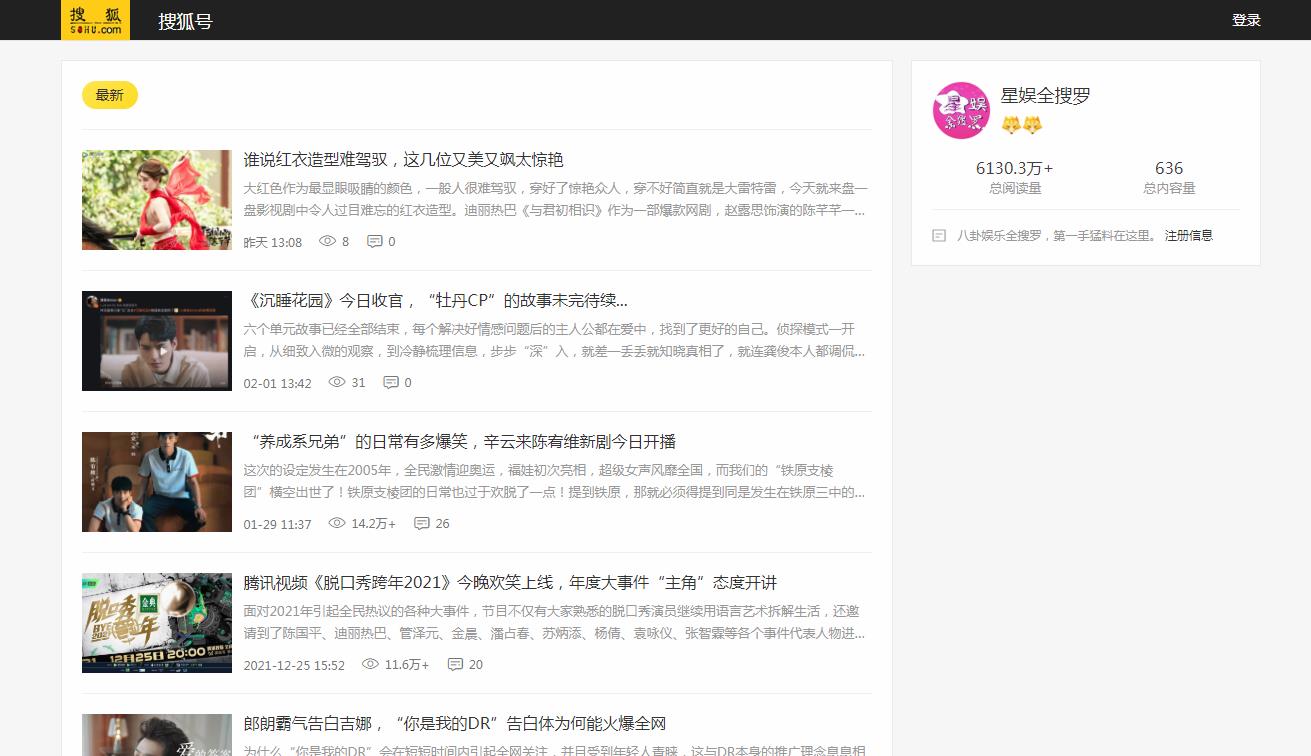Image resolution: width=1311 pixels, height=756 pixels.
Task: Open the article "养成系兄弟"的日常有多爆笑
Action: point(460,442)
